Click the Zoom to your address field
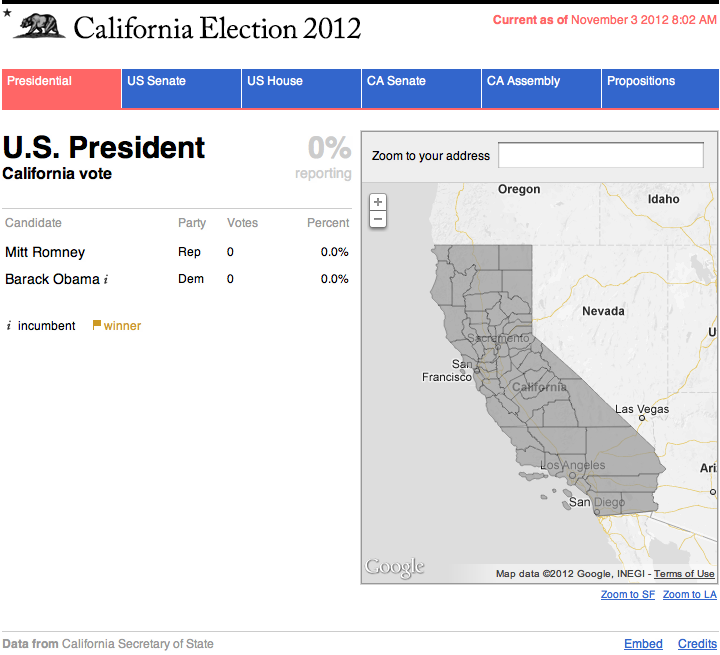 pos(600,156)
